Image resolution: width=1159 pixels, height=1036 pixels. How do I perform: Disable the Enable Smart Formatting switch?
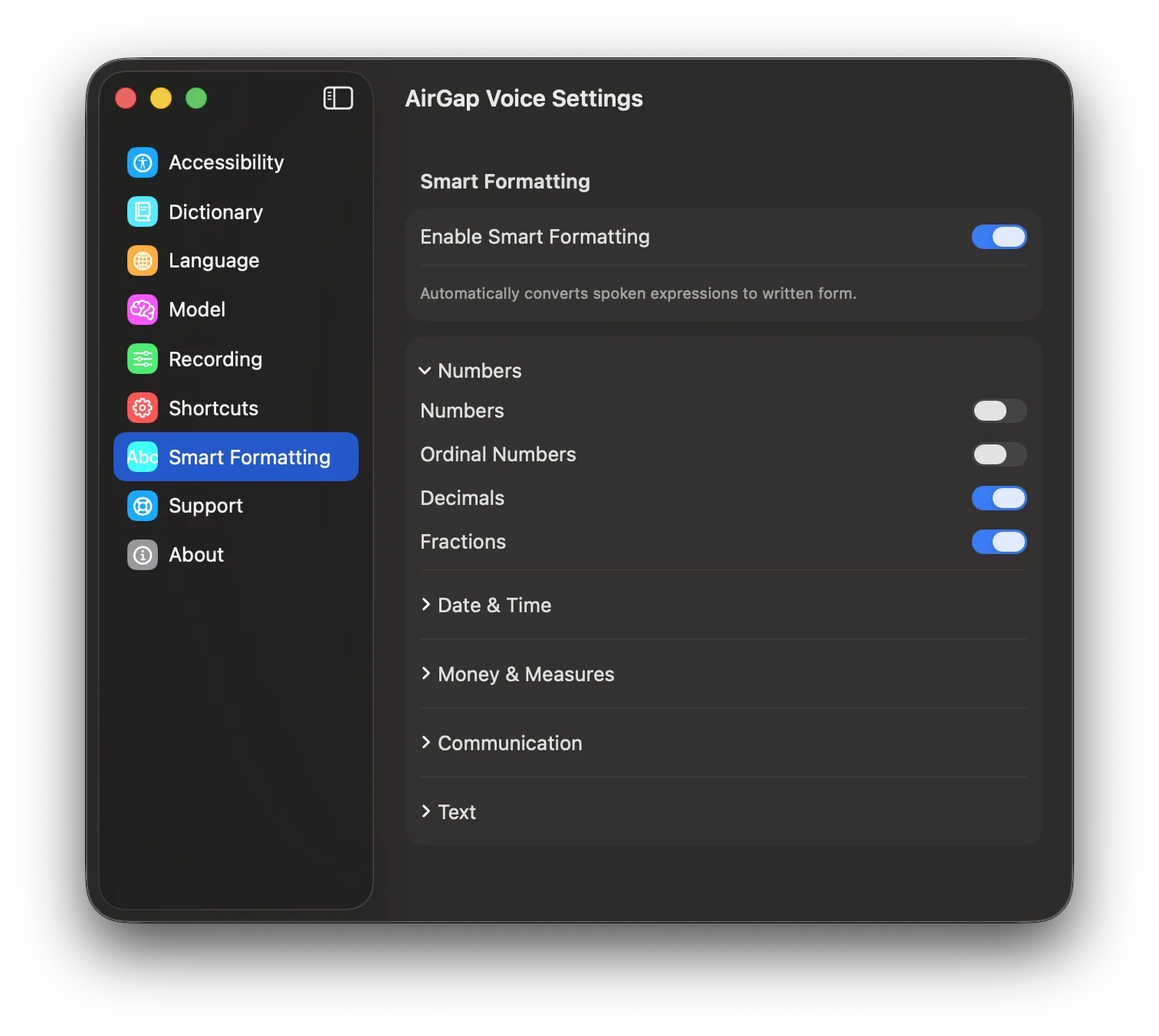999,237
